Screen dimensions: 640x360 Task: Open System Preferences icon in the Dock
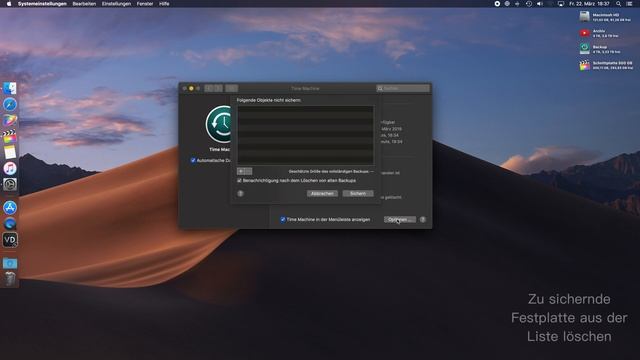pyautogui.click(x=10, y=184)
